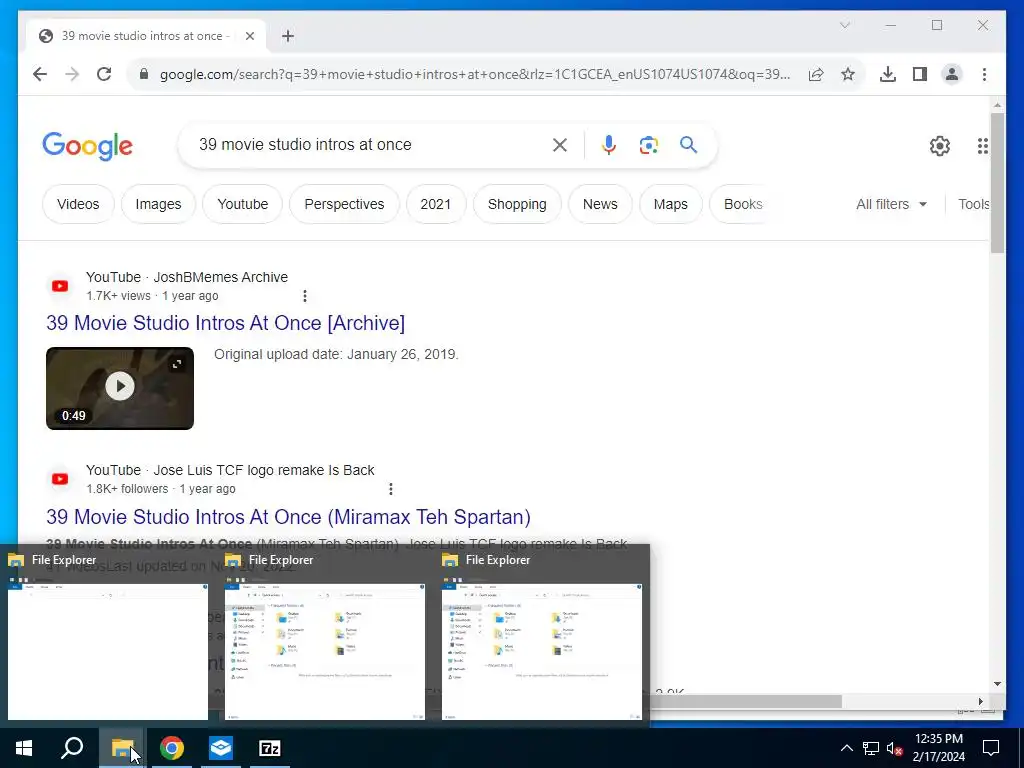Open Google quick settings gear
The width and height of the screenshot is (1024, 768).
[x=940, y=146]
